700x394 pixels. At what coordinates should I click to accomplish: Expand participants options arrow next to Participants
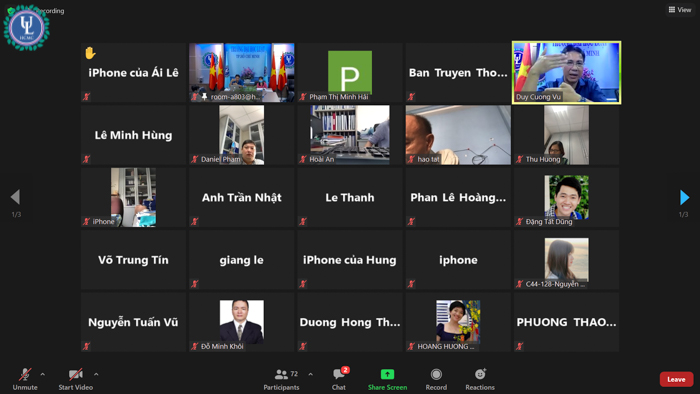310,374
